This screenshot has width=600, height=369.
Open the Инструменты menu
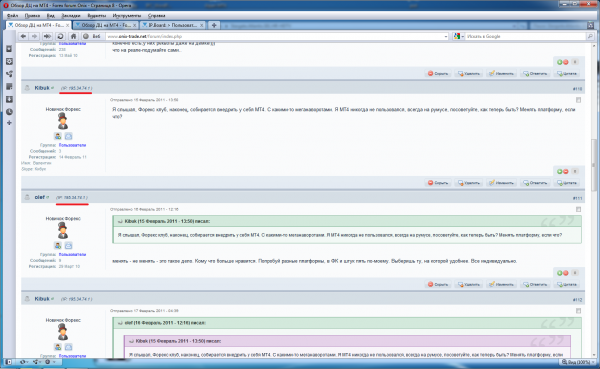(127, 16)
